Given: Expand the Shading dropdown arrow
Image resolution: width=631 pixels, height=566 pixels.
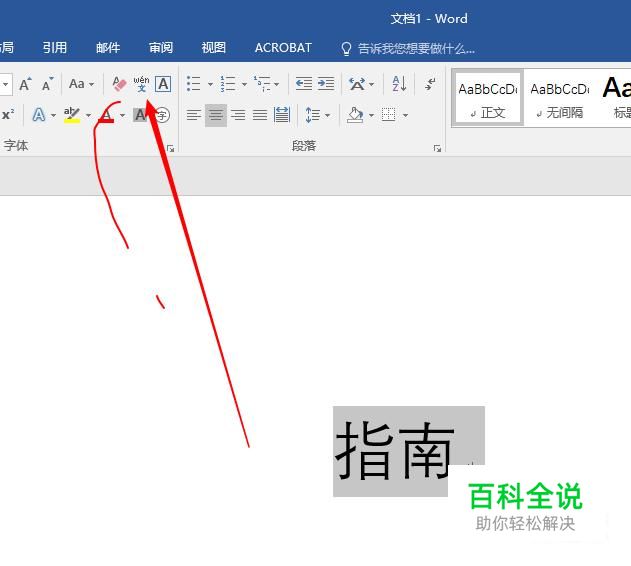Looking at the screenshot, I should point(371,116).
